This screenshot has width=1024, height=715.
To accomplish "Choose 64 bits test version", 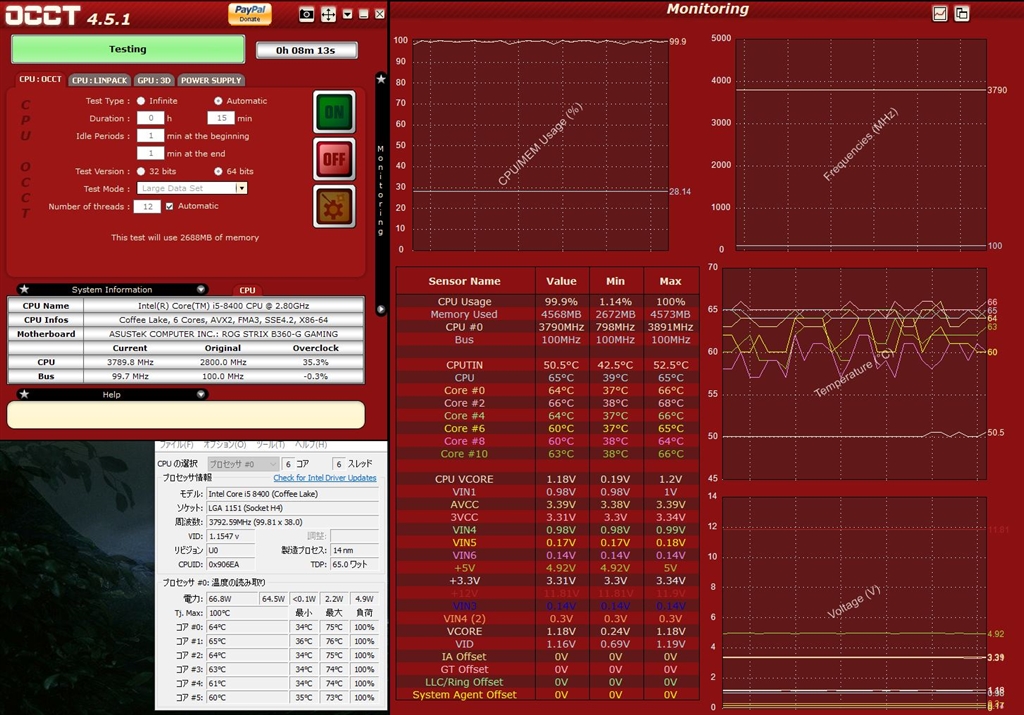I will click(218, 171).
